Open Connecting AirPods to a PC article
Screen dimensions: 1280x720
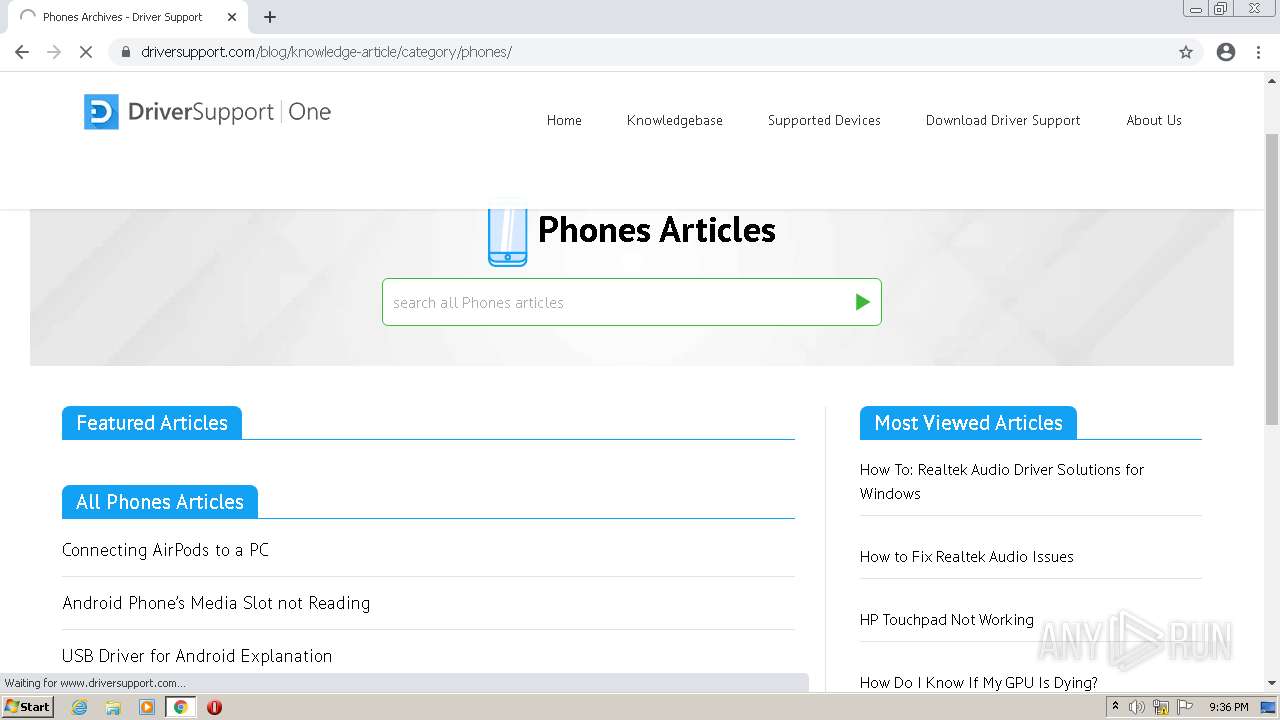(165, 550)
